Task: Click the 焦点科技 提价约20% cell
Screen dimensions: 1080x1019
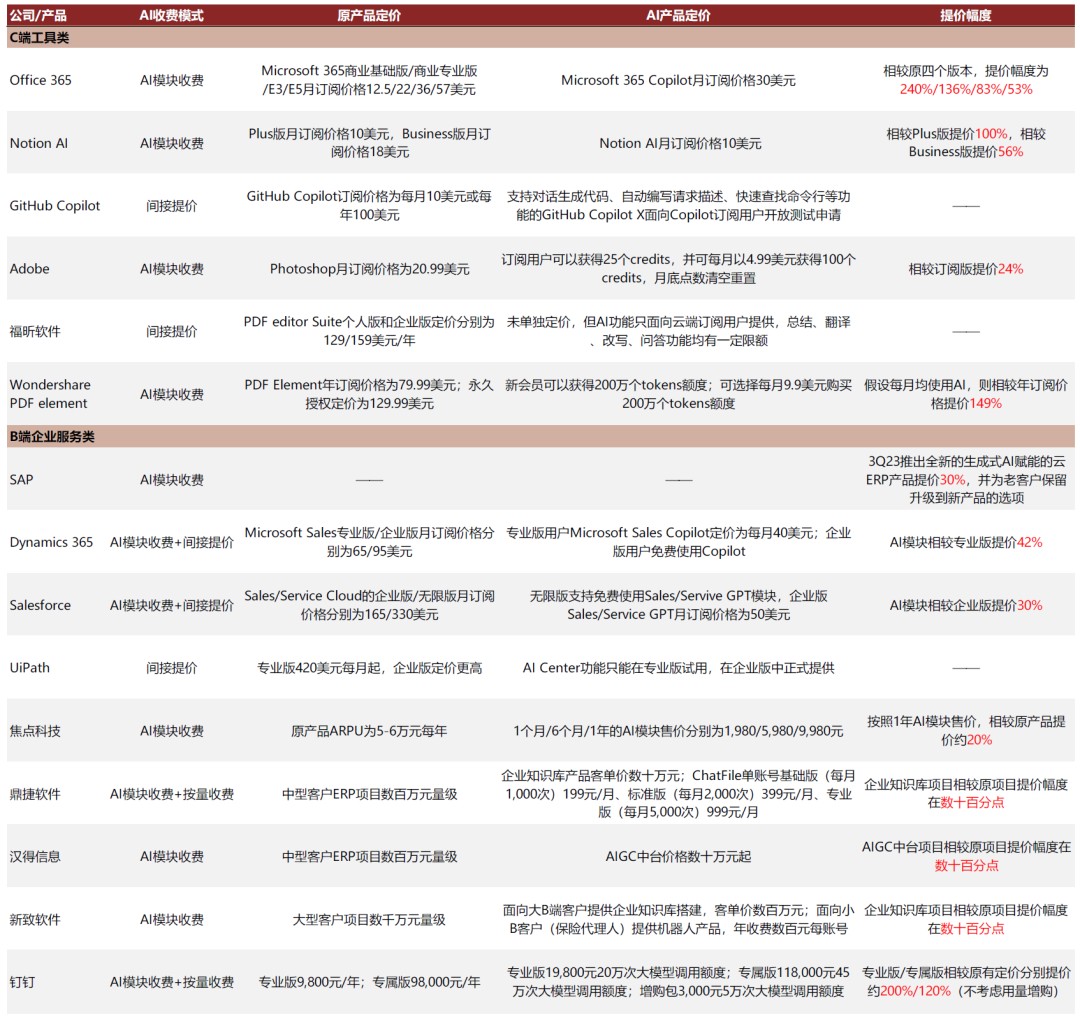Action: point(966,730)
